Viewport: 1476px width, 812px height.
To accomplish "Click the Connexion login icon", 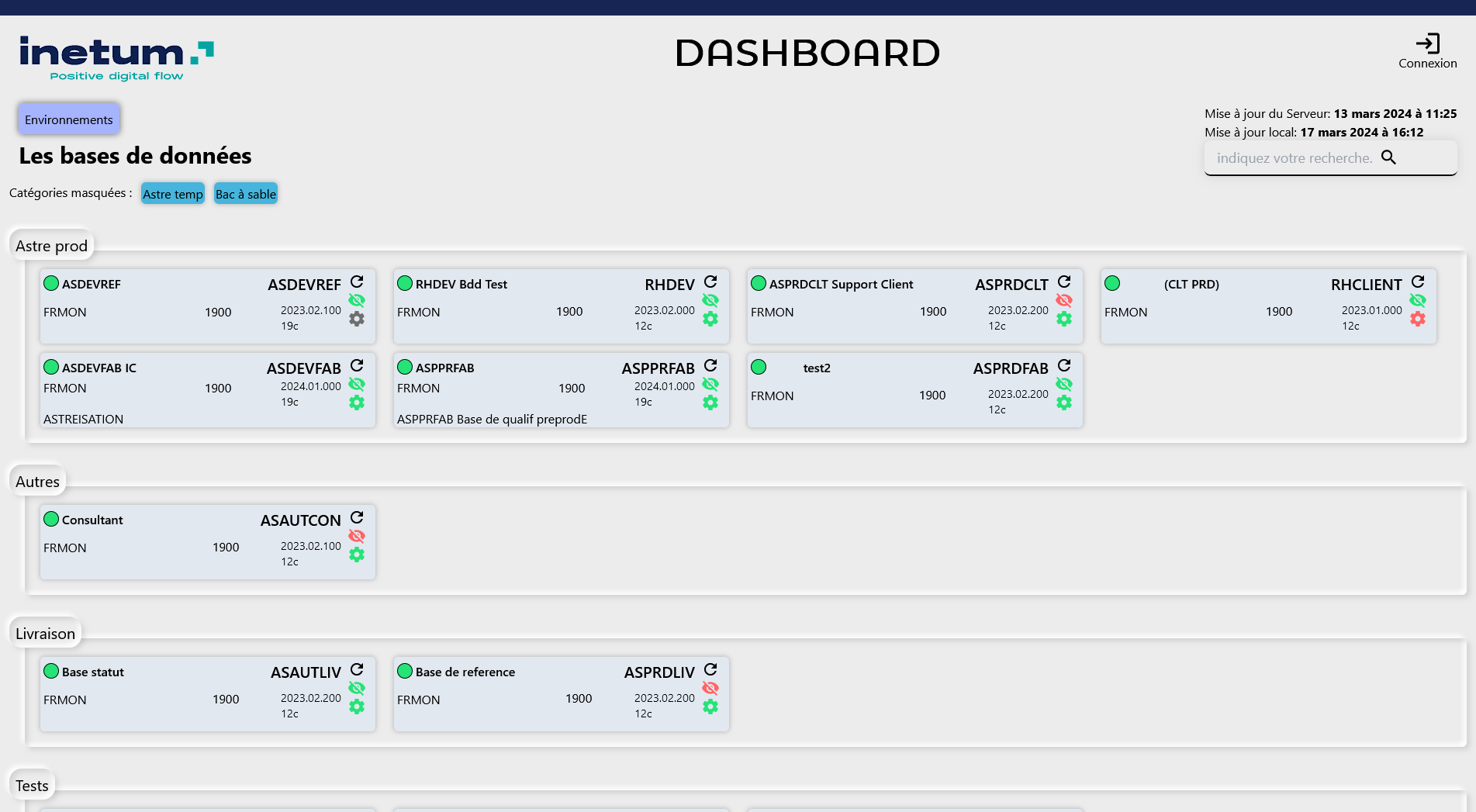I will (x=1428, y=42).
